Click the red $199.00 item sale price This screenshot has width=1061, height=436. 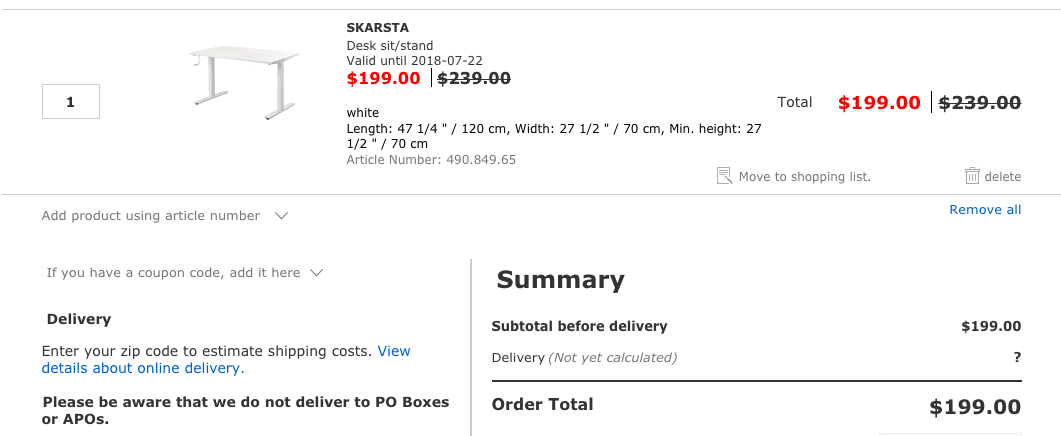click(384, 79)
